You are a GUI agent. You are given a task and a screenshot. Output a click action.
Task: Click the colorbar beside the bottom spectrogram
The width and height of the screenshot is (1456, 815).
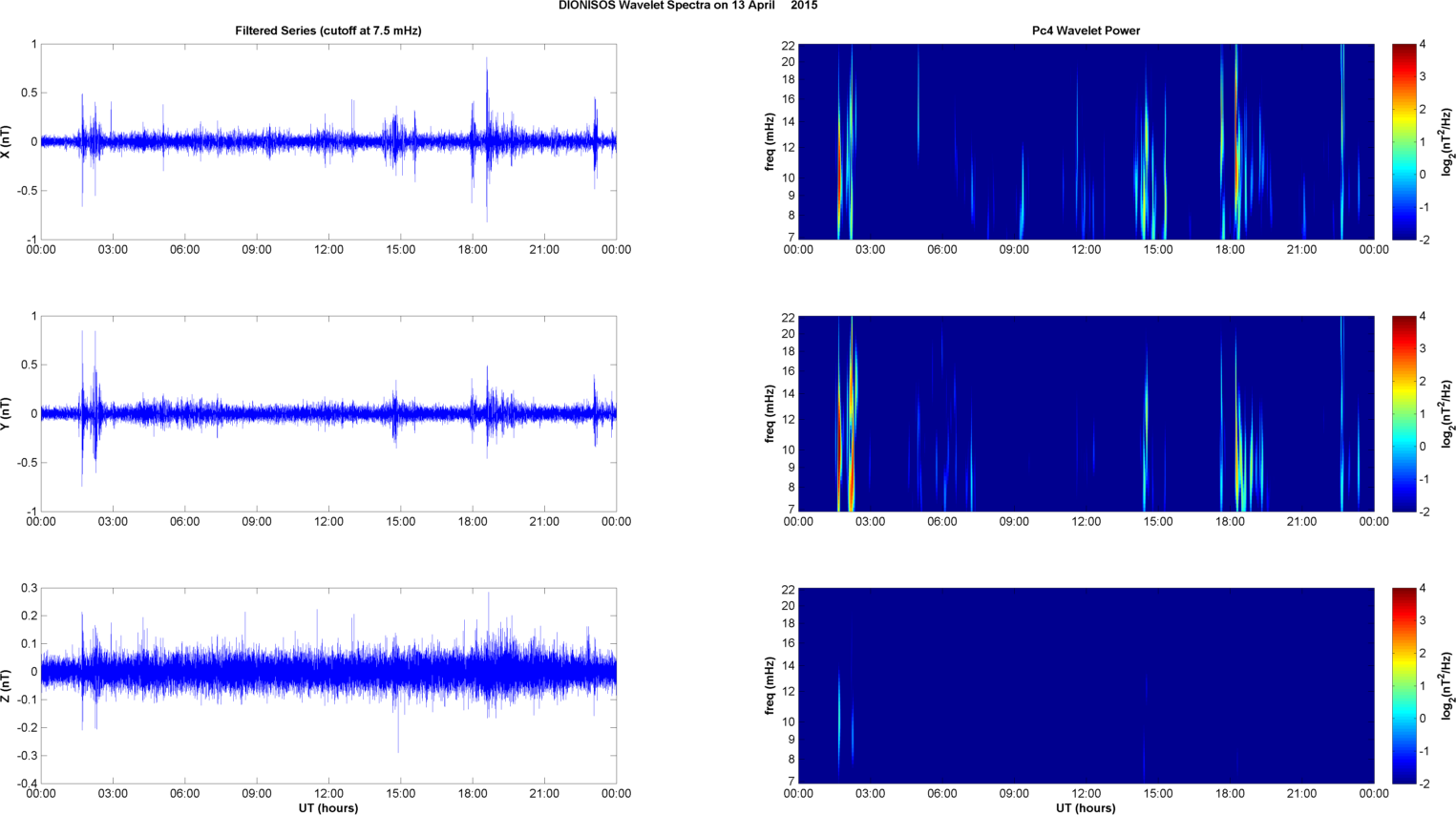1403,685
